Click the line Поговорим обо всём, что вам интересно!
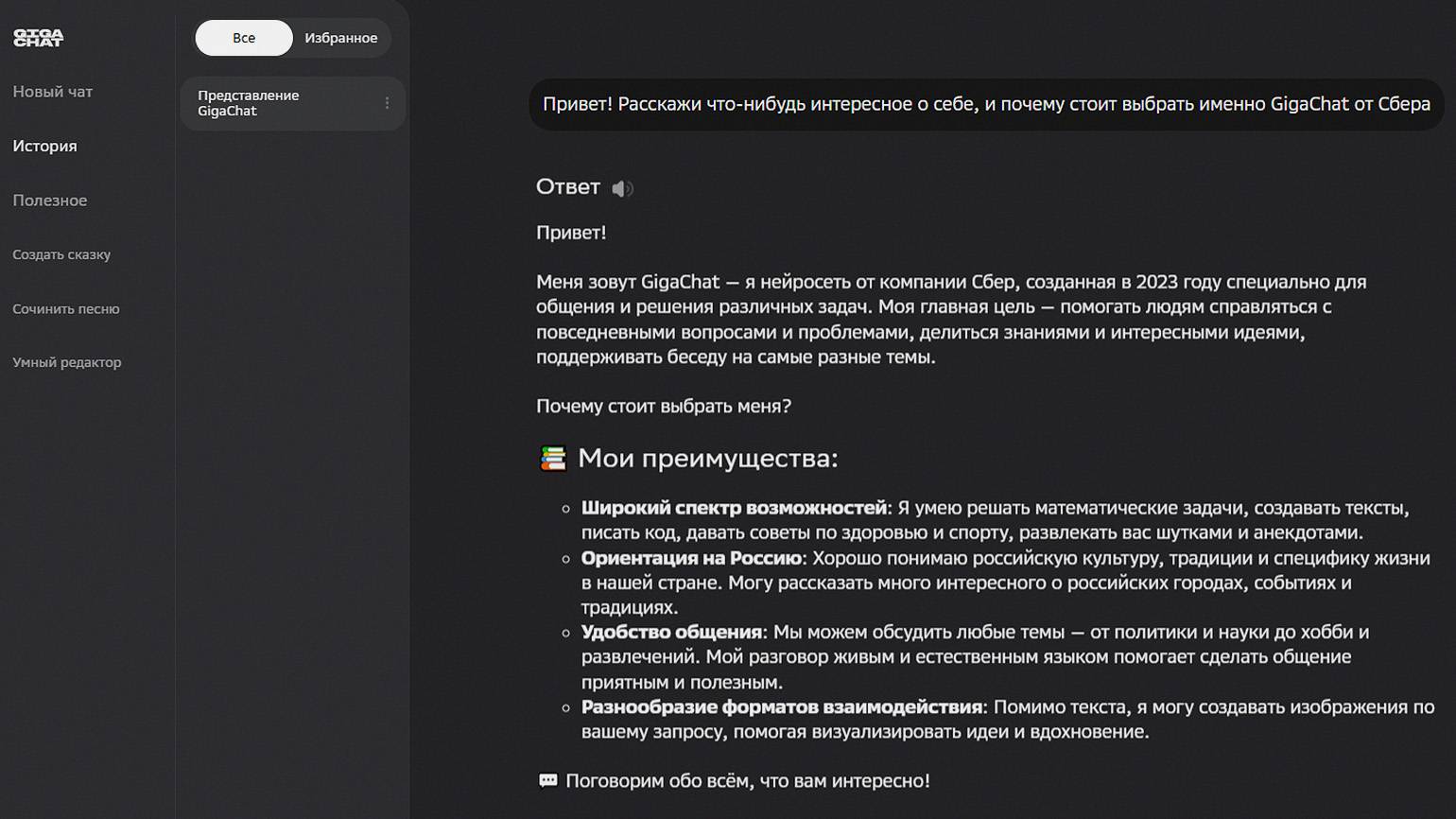Screen dimensions: 1456x819 click(748, 781)
